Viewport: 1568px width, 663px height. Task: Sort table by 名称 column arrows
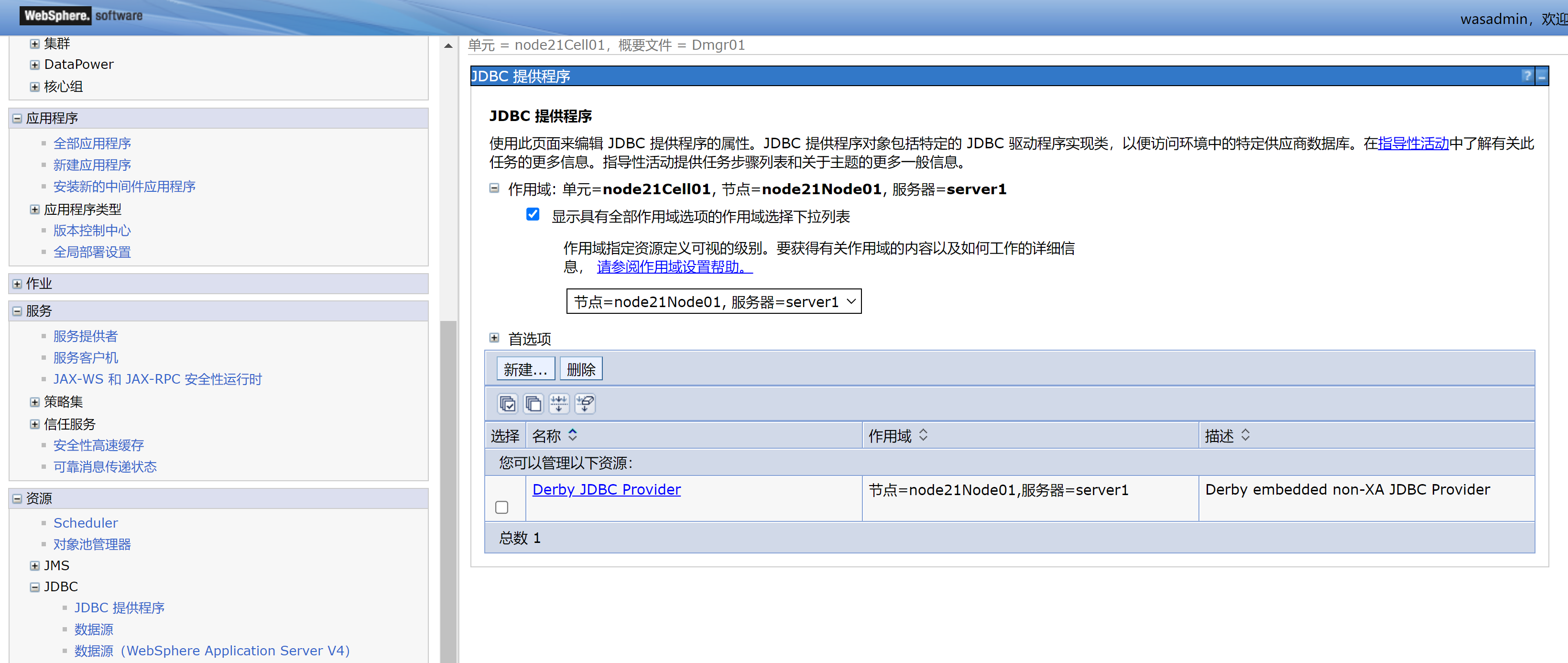click(572, 435)
